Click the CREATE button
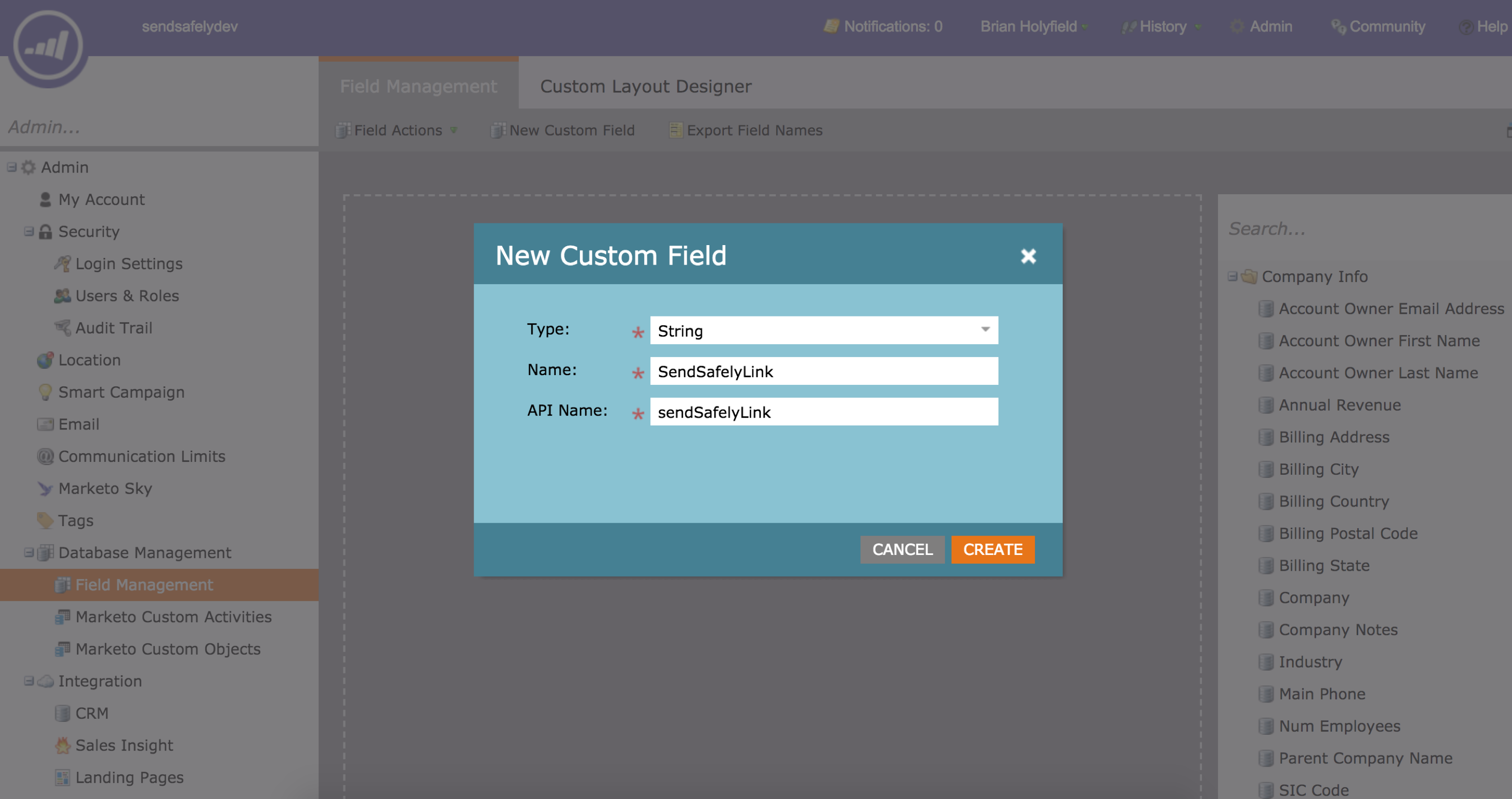Viewport: 1512px width, 799px height. (x=993, y=550)
